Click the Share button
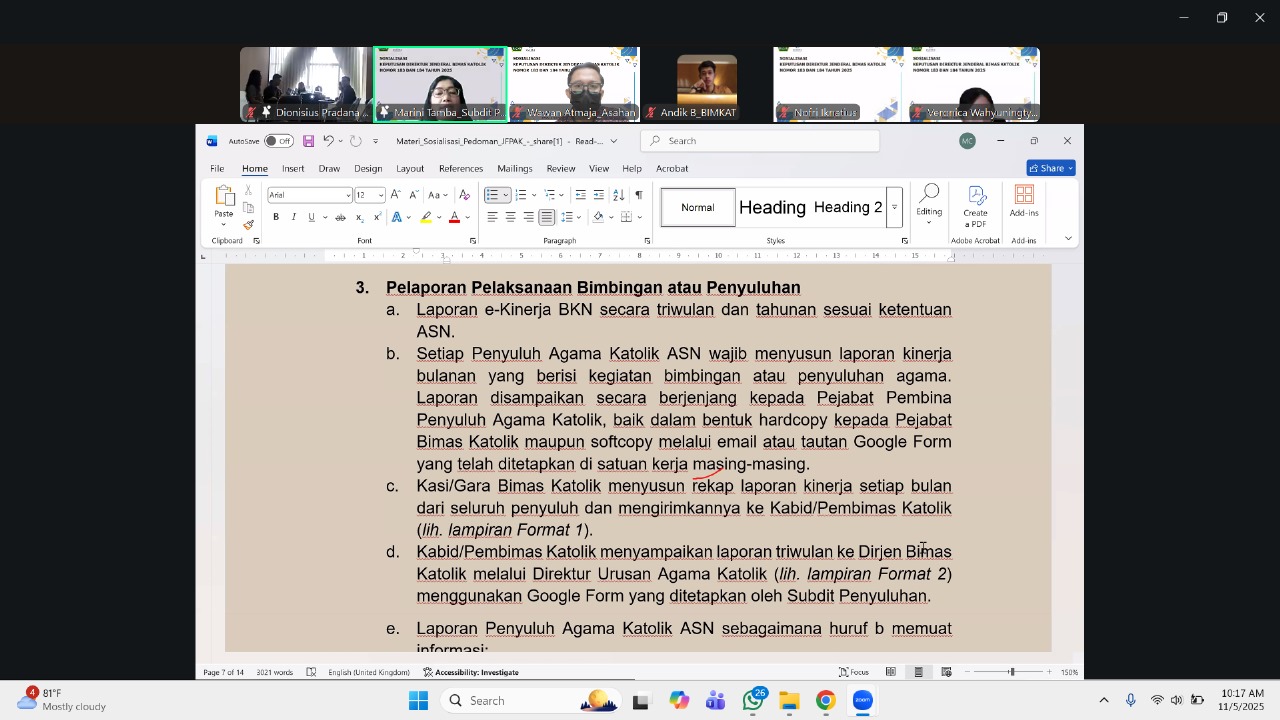 click(1050, 168)
